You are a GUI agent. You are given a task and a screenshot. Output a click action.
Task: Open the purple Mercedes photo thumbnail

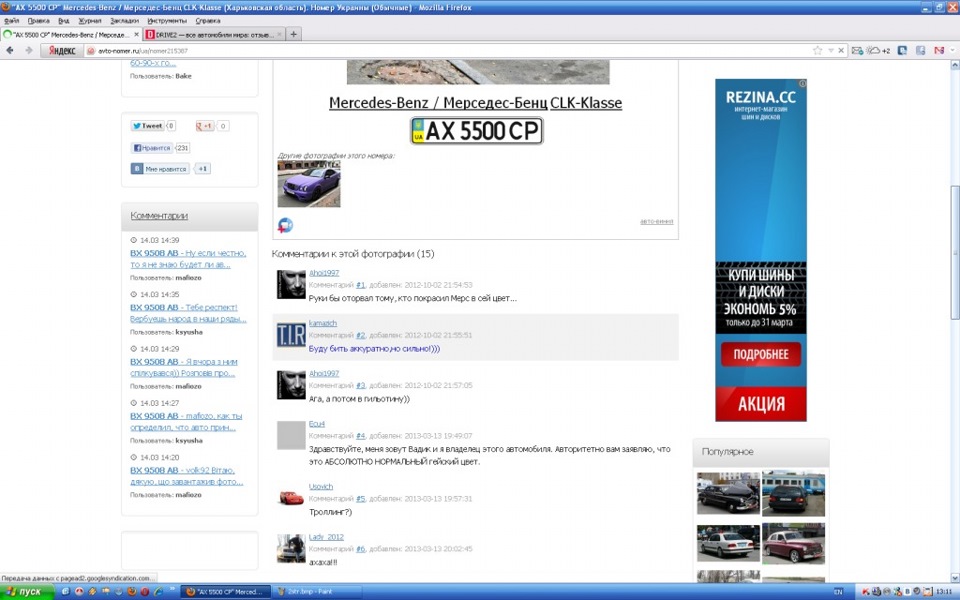[309, 184]
